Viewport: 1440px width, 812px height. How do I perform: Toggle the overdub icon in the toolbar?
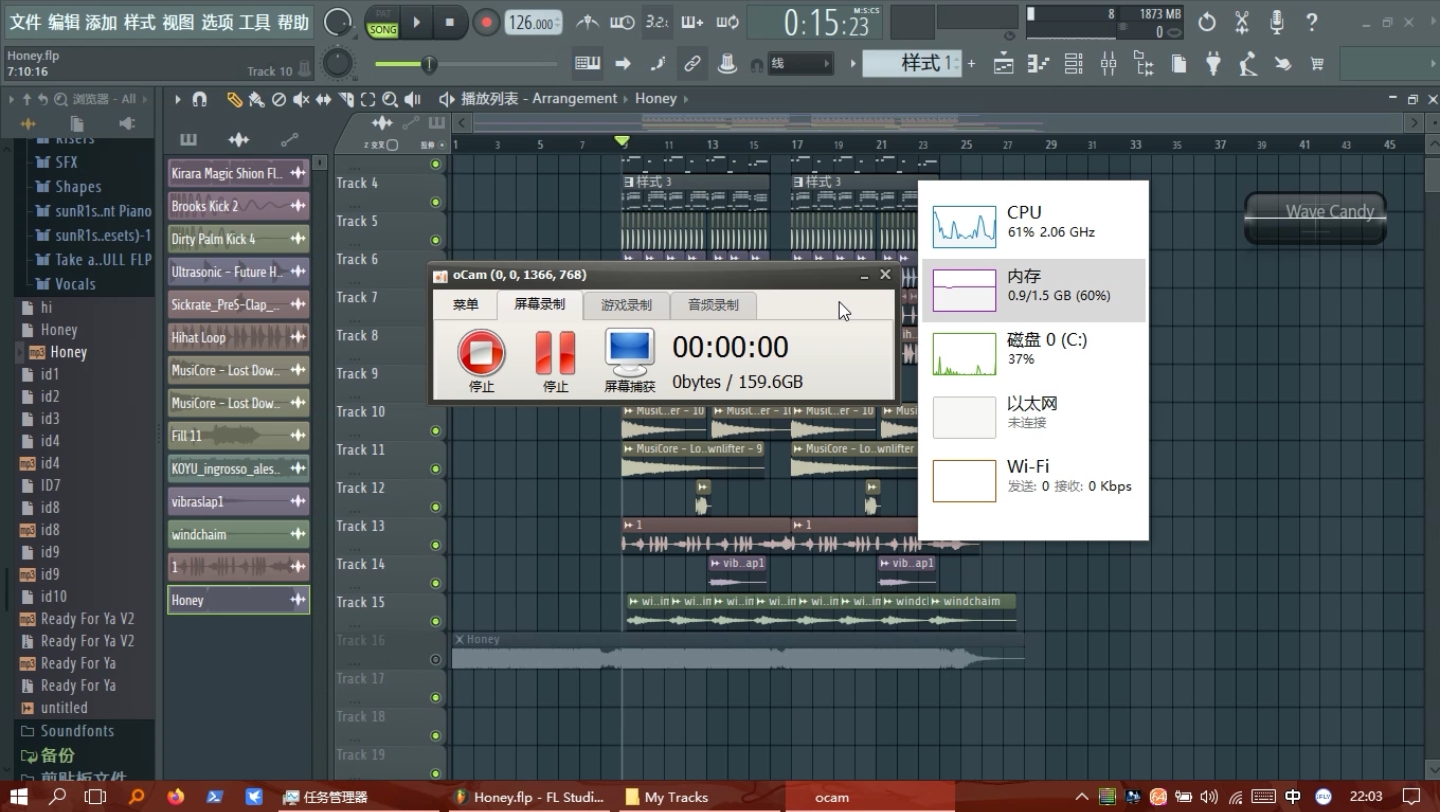[x=692, y=22]
